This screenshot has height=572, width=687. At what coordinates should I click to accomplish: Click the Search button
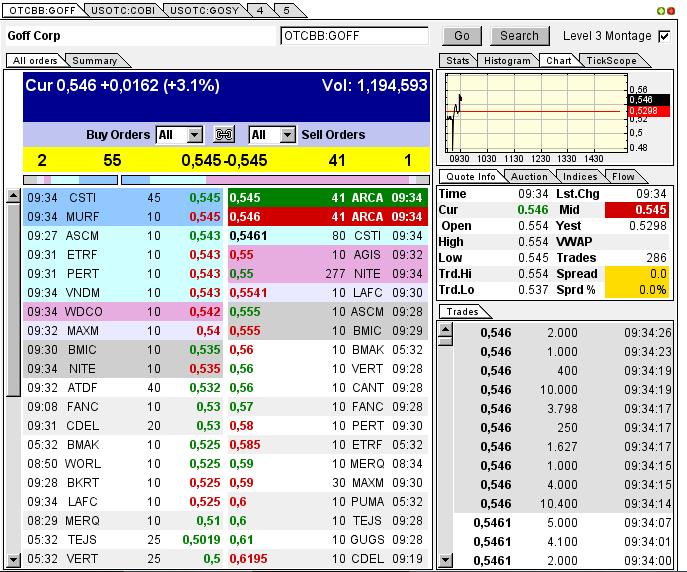(x=519, y=36)
